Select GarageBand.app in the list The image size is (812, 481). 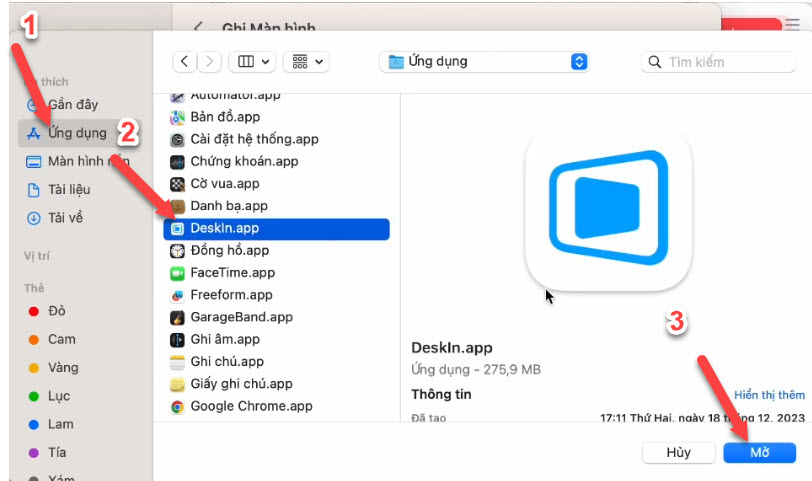click(277, 317)
